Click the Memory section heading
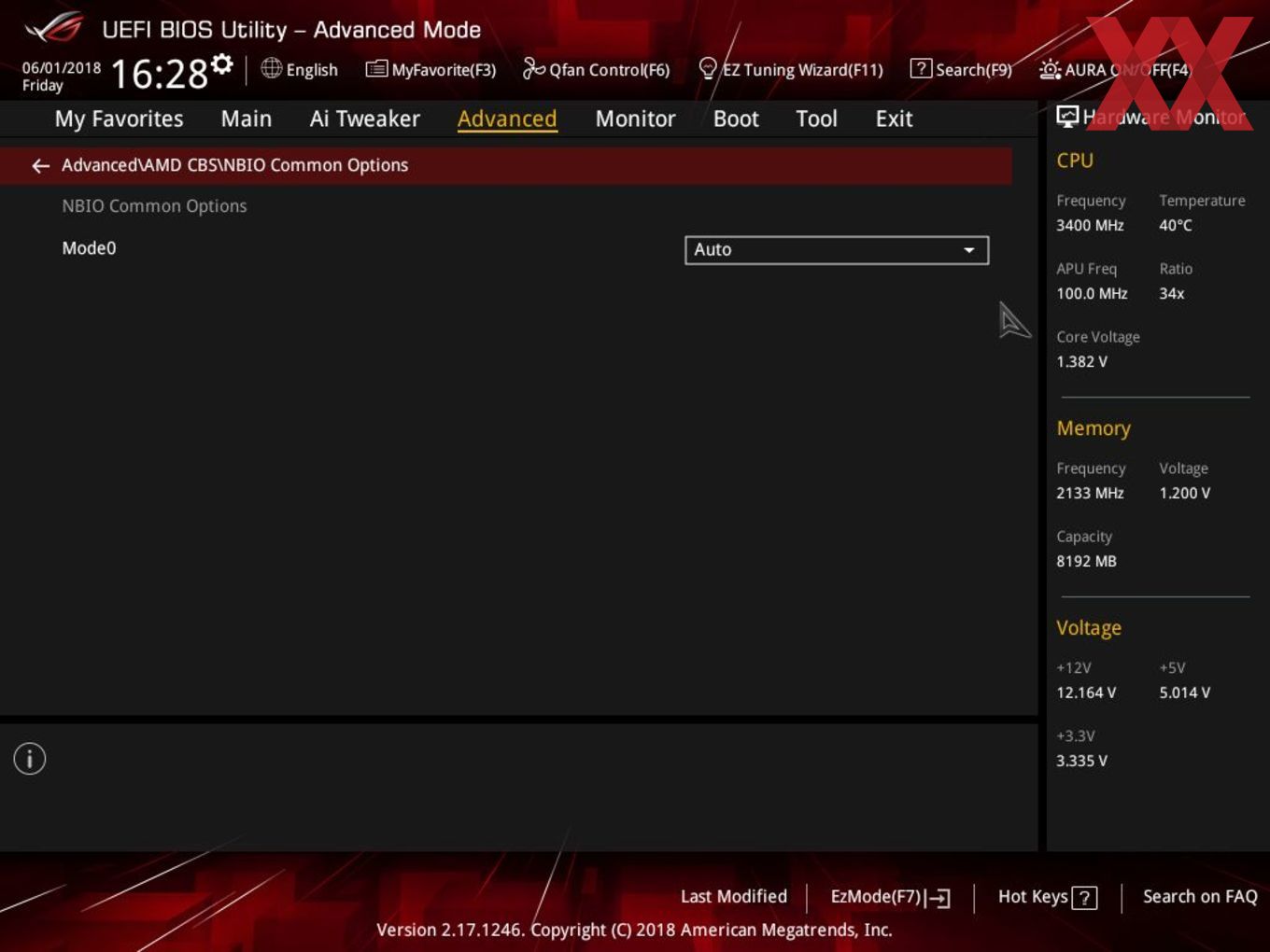1270x952 pixels. click(x=1094, y=428)
